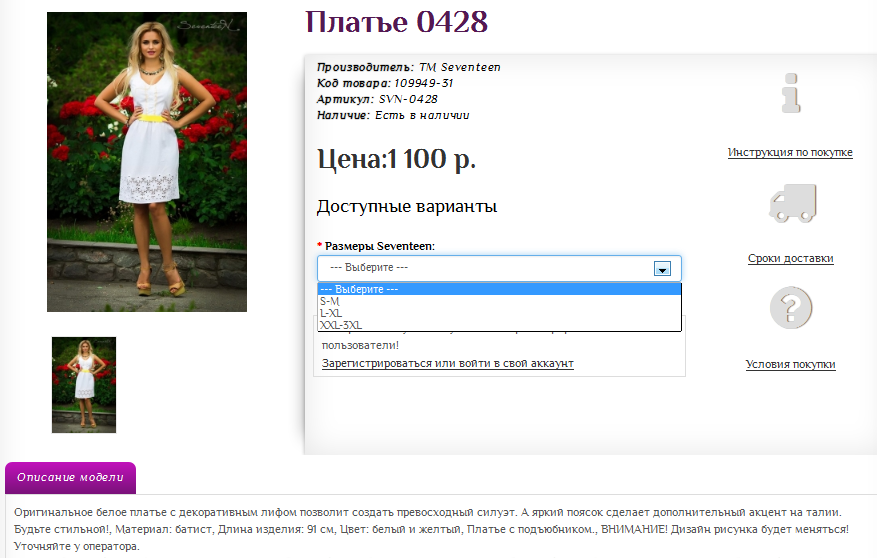The height and width of the screenshot is (558, 877).
Task: Open Сроки доставки link
Action: 790,258
